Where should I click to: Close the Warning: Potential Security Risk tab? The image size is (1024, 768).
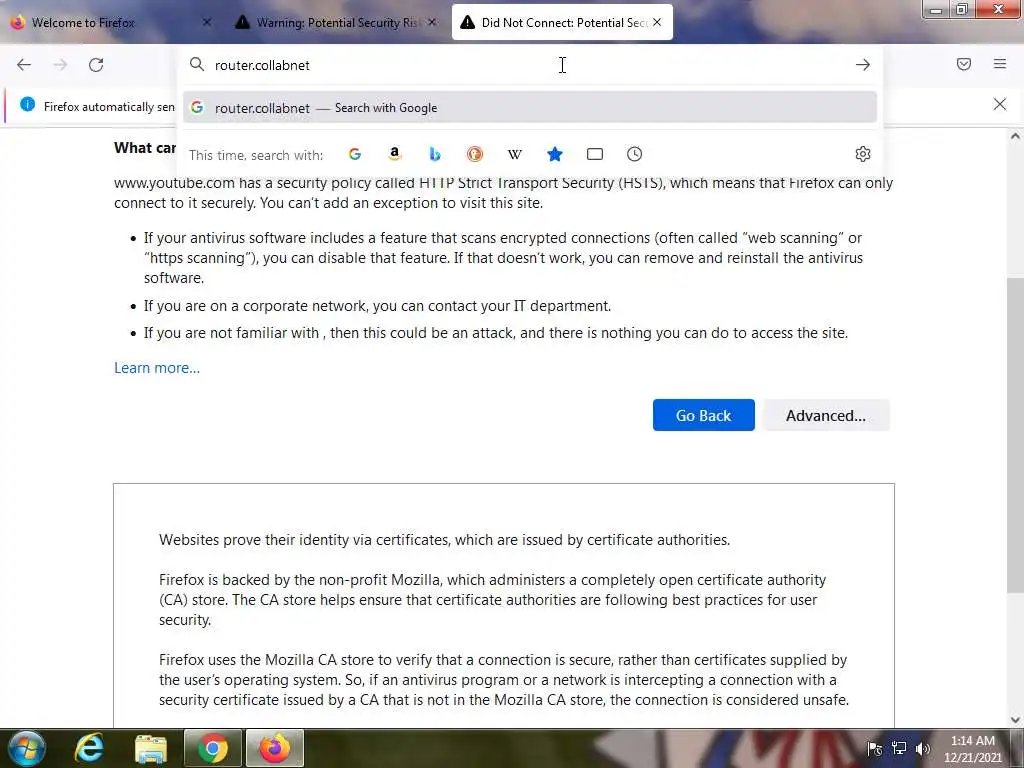tap(432, 22)
